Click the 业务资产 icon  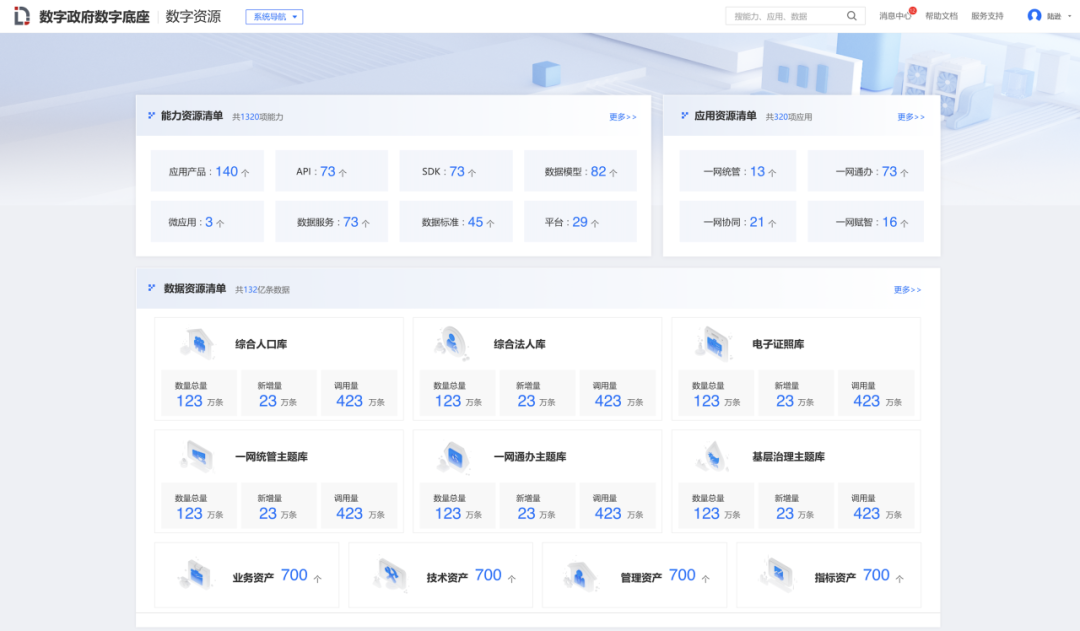(x=196, y=576)
